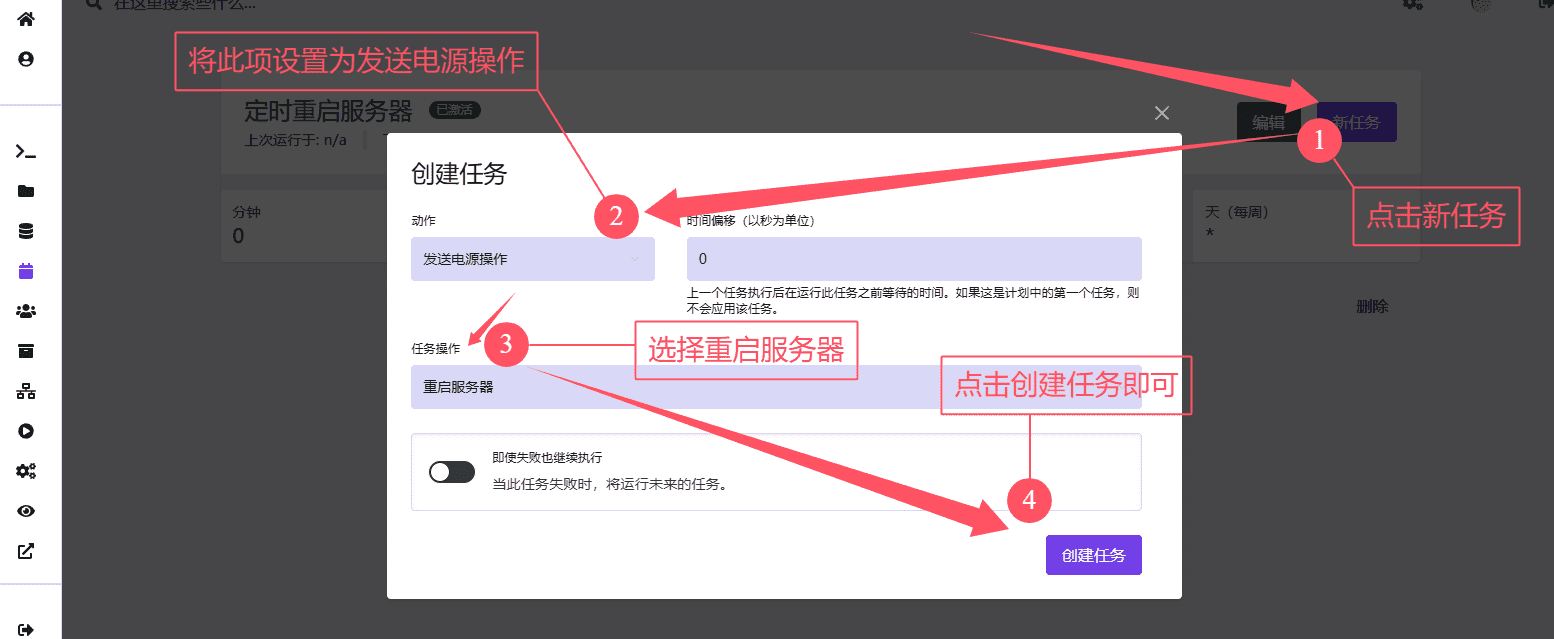Toggle the 即使失败也继续执行 switch

[x=452, y=472]
